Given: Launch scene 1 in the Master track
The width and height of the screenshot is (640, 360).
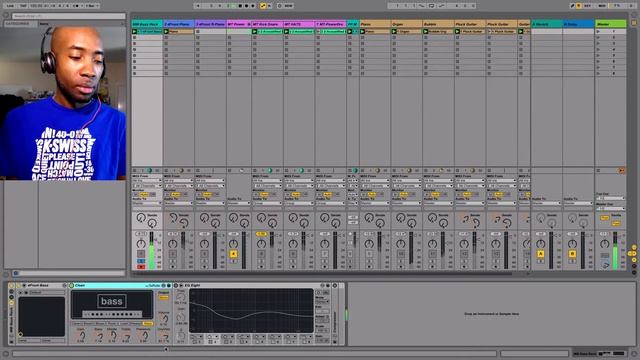Looking at the screenshot, I should pyautogui.click(x=598, y=31).
